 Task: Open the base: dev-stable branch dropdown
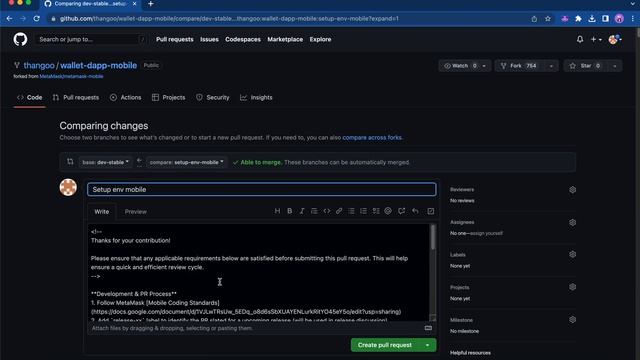point(105,162)
